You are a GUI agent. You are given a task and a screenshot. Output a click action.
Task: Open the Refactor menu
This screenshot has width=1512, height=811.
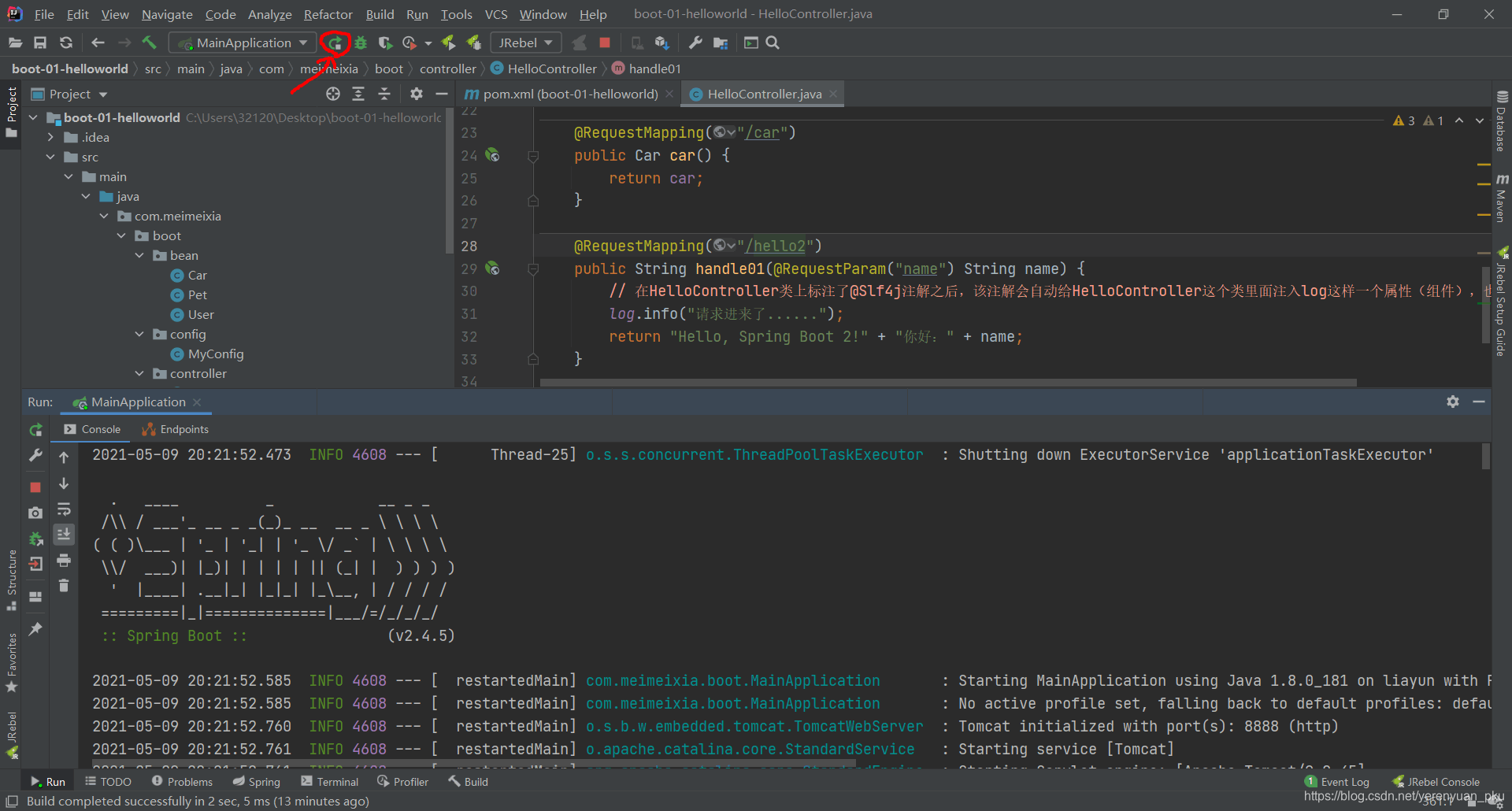click(328, 14)
